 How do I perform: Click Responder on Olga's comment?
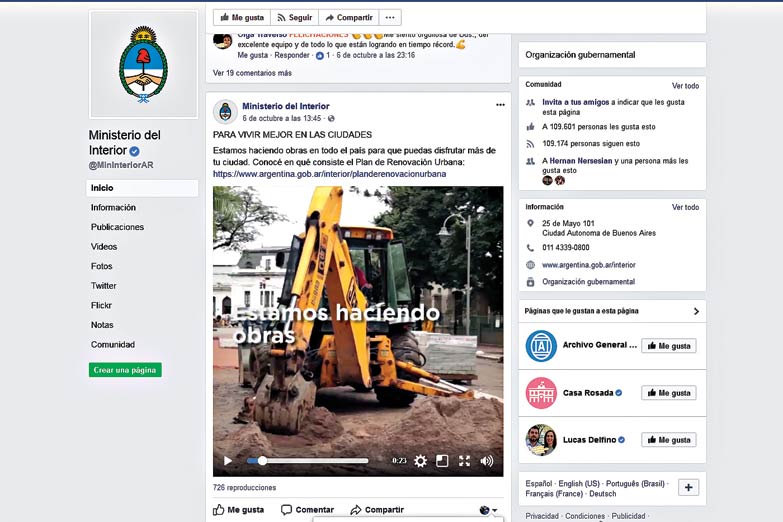[292, 55]
